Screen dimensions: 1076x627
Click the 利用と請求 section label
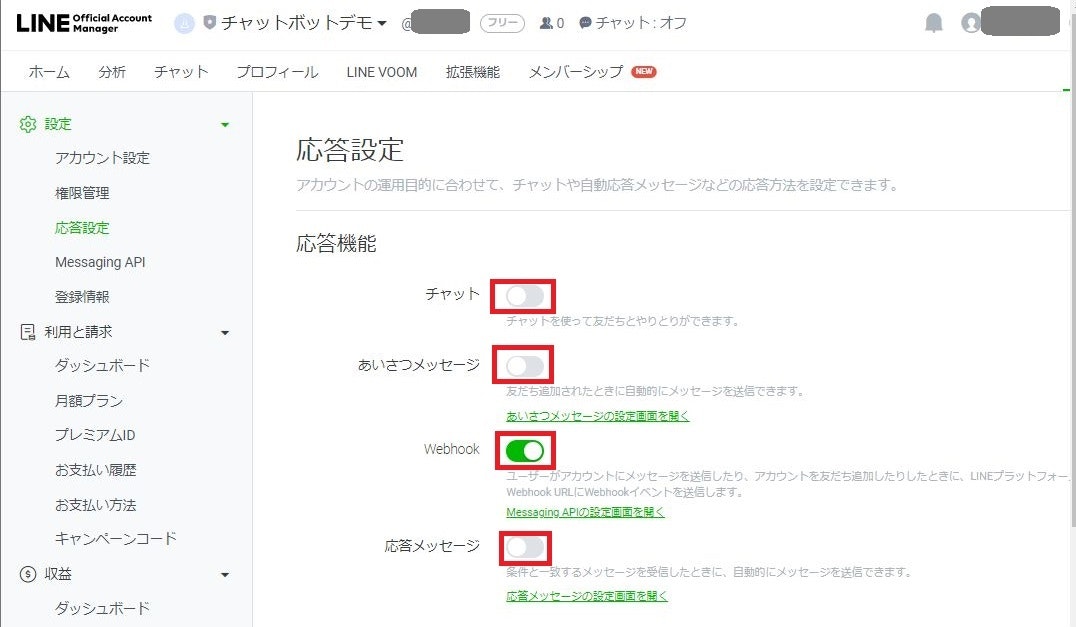78,332
